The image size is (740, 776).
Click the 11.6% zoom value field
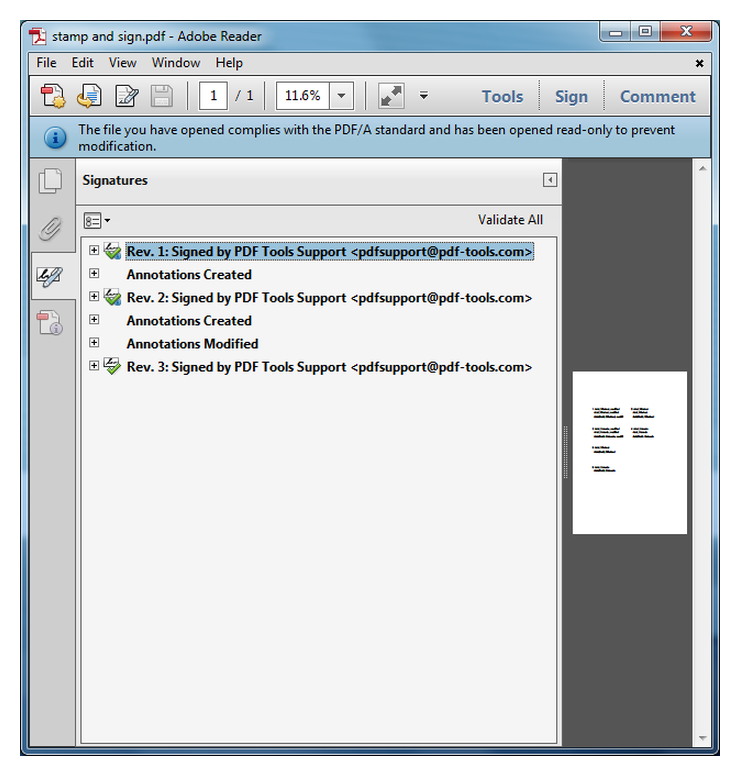point(302,96)
